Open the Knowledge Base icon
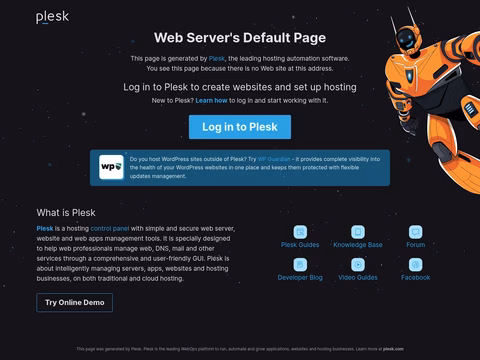Screen dimensions: 480x360 coord(358,232)
